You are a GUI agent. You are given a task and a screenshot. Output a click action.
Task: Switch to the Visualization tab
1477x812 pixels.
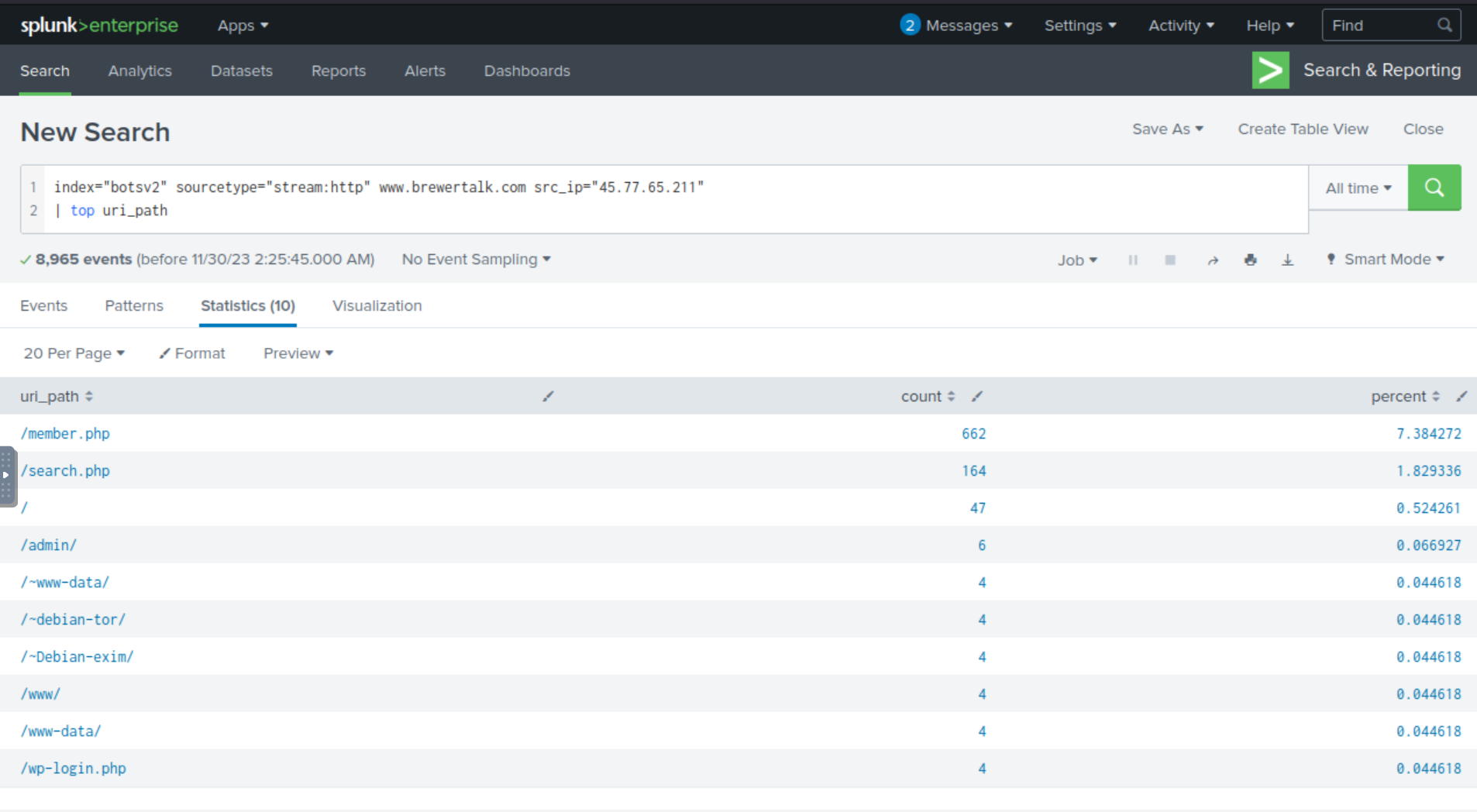click(377, 306)
